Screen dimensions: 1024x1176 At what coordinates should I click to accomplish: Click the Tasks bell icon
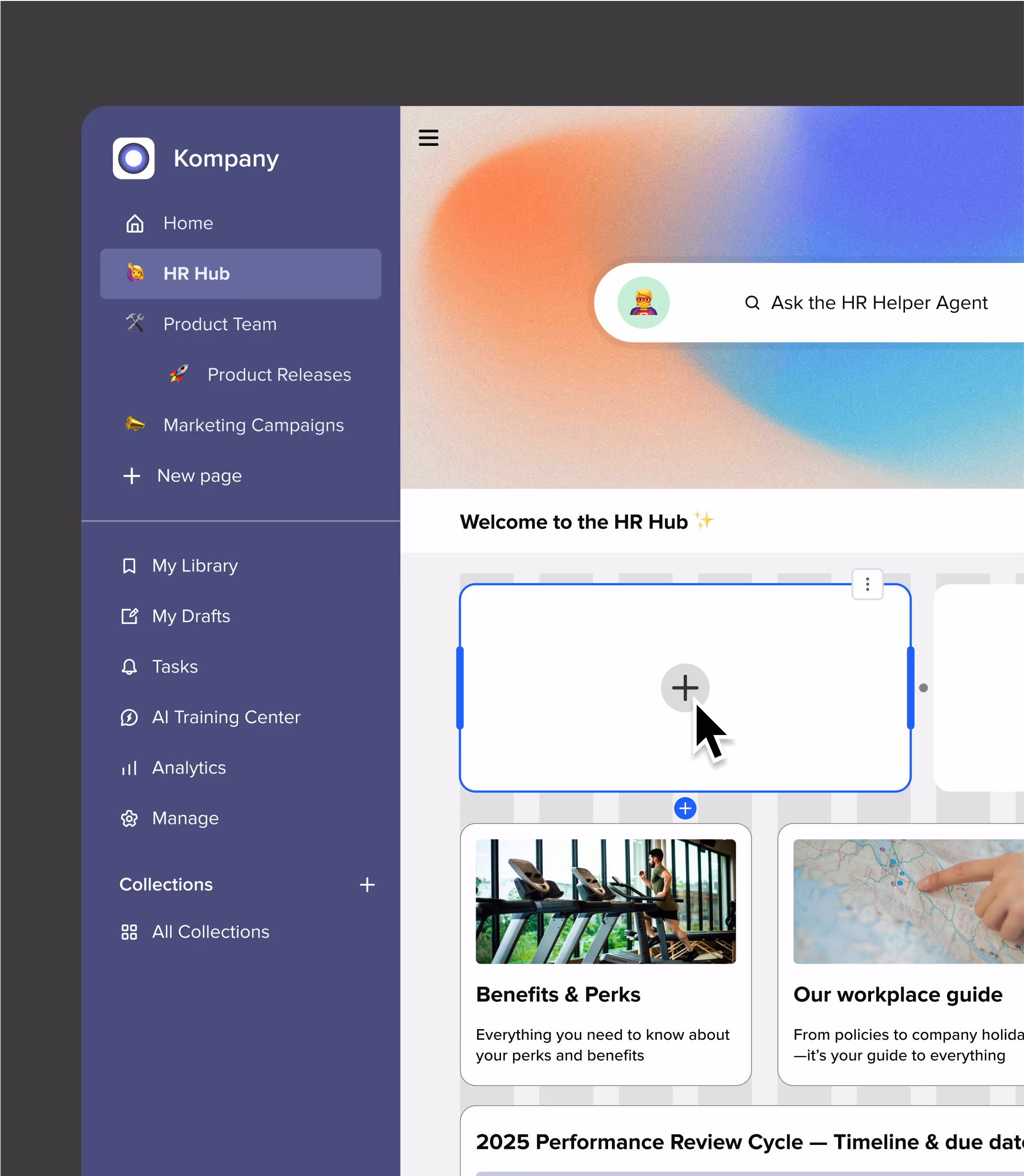129,667
